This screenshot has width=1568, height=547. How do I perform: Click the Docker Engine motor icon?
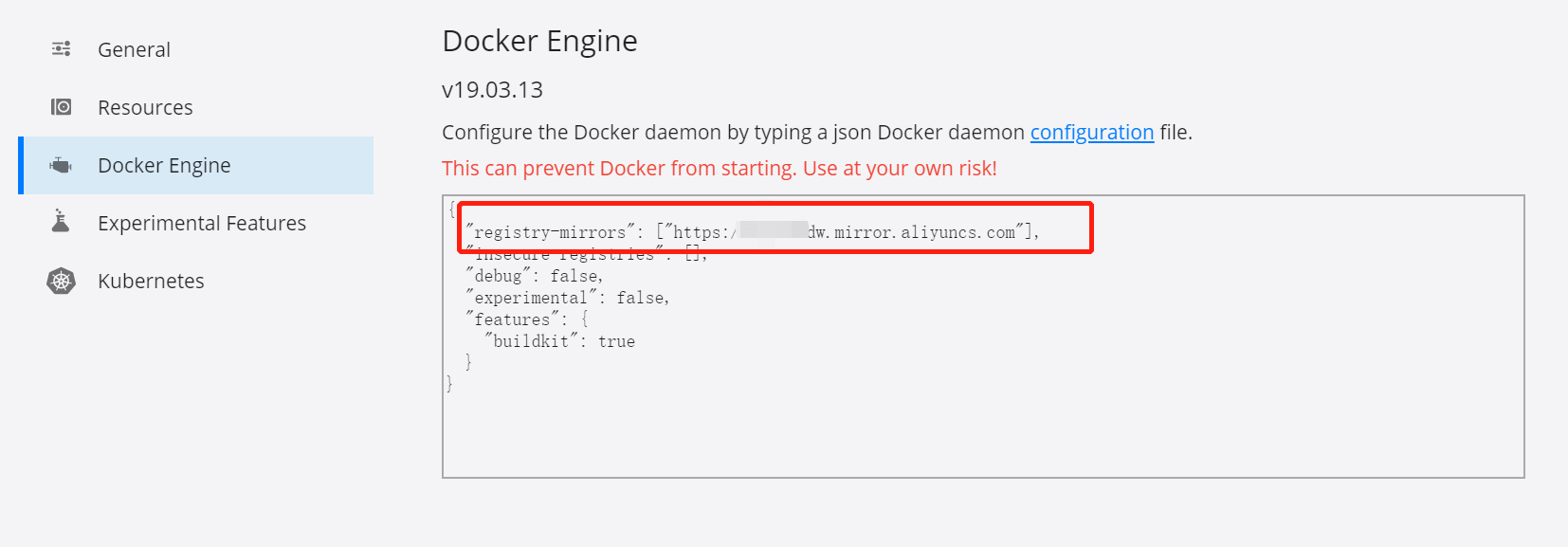click(62, 165)
